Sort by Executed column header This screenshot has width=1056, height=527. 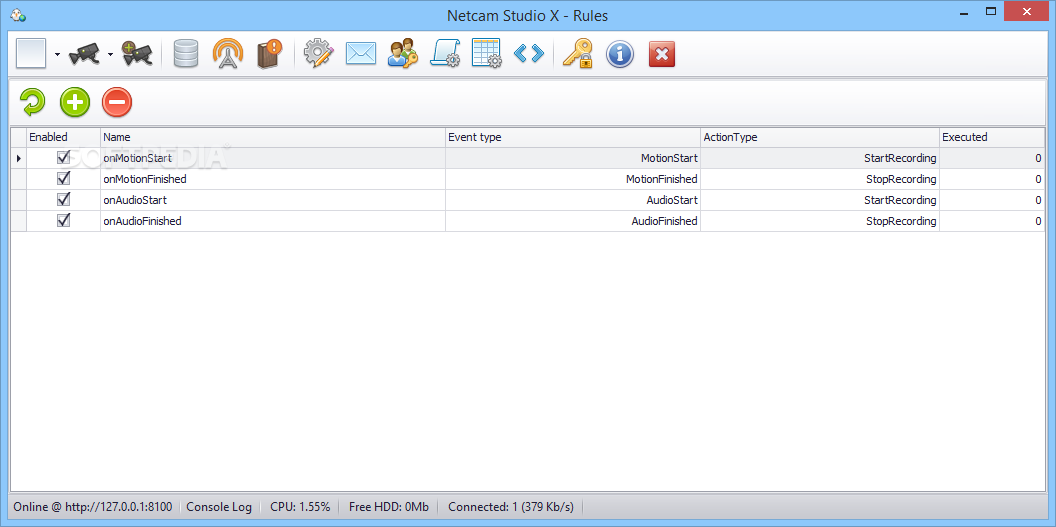click(992, 137)
